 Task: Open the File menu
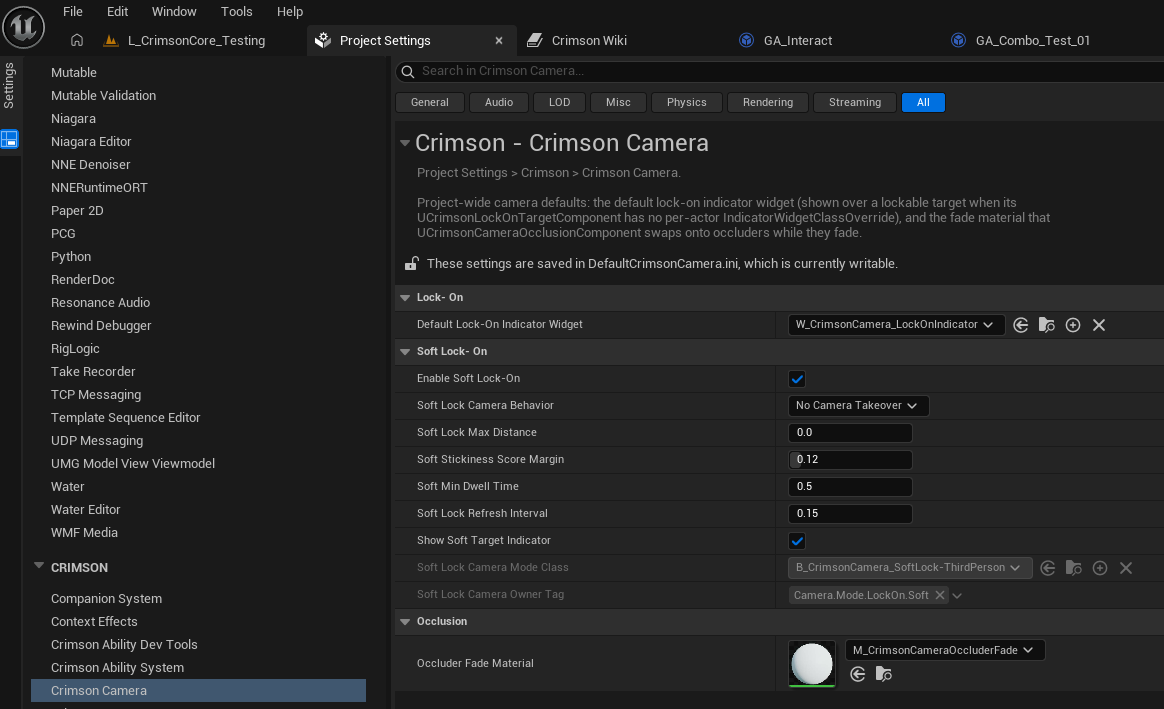coord(73,11)
